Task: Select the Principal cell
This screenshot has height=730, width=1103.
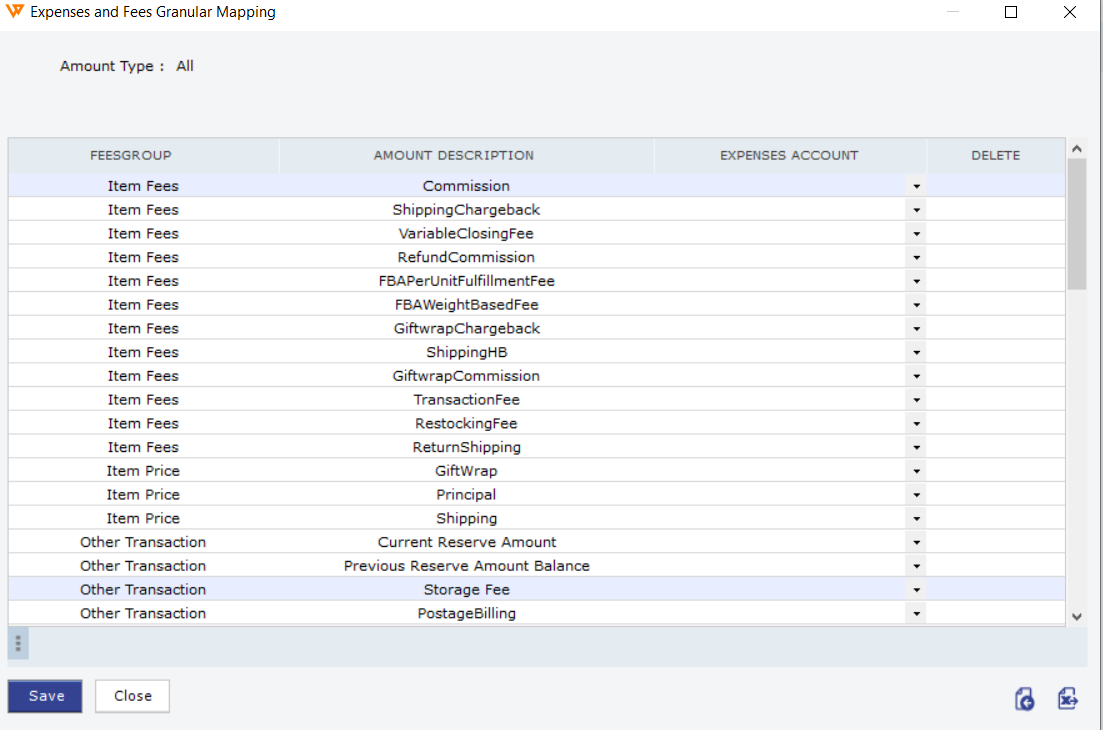Action: click(x=466, y=495)
